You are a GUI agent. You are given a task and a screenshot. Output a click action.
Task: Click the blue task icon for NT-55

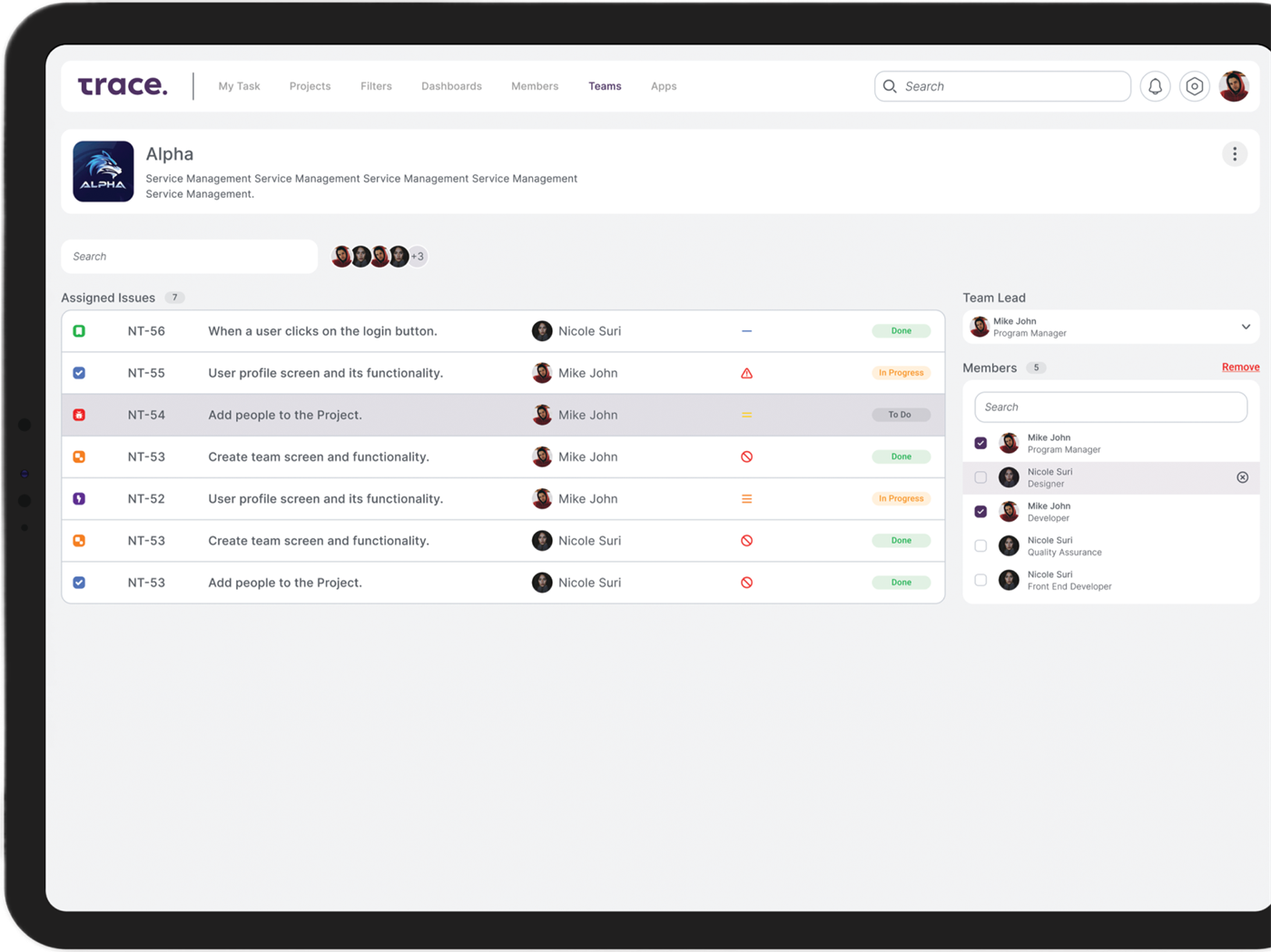pos(79,373)
